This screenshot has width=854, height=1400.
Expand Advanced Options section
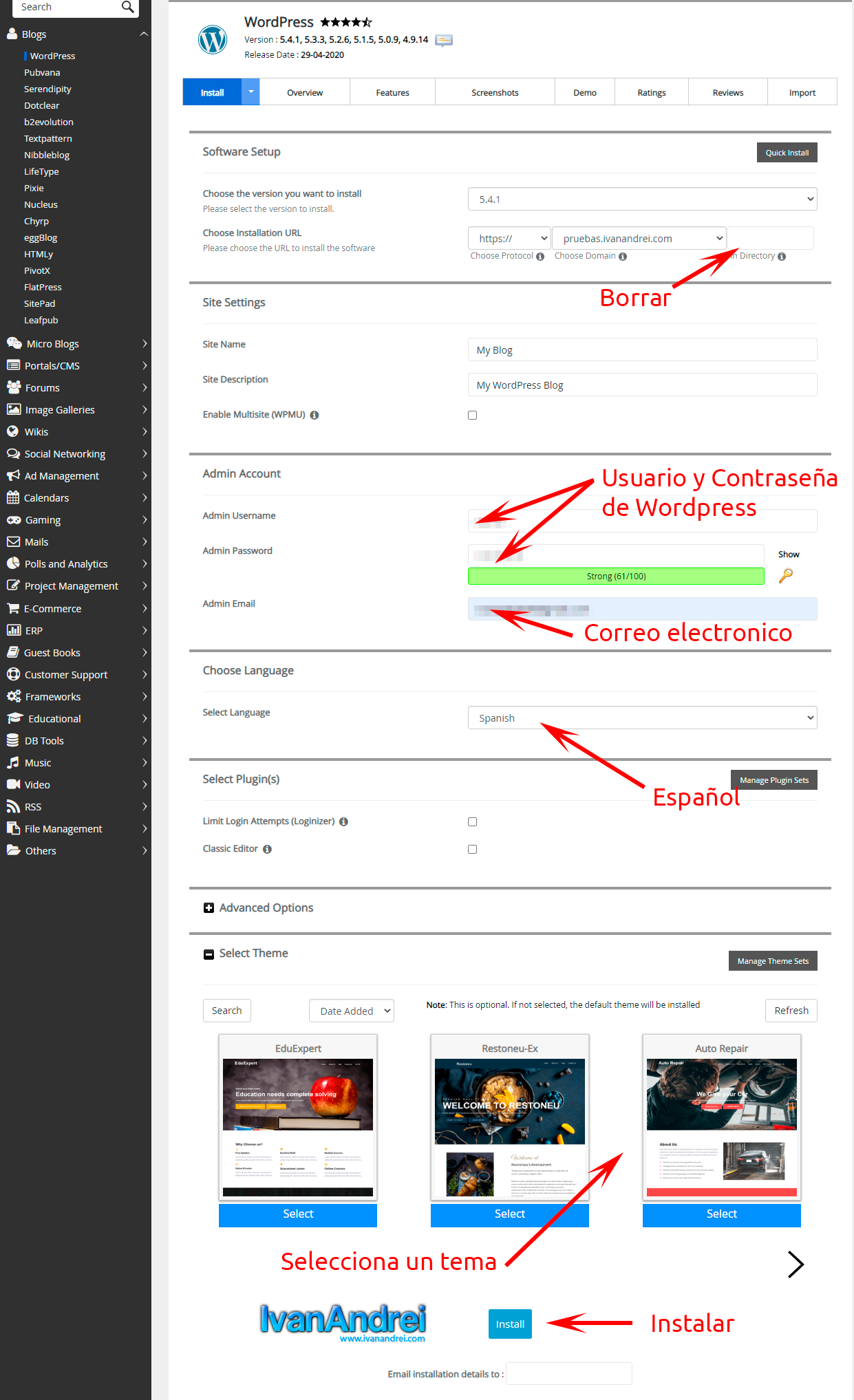[x=209, y=908]
